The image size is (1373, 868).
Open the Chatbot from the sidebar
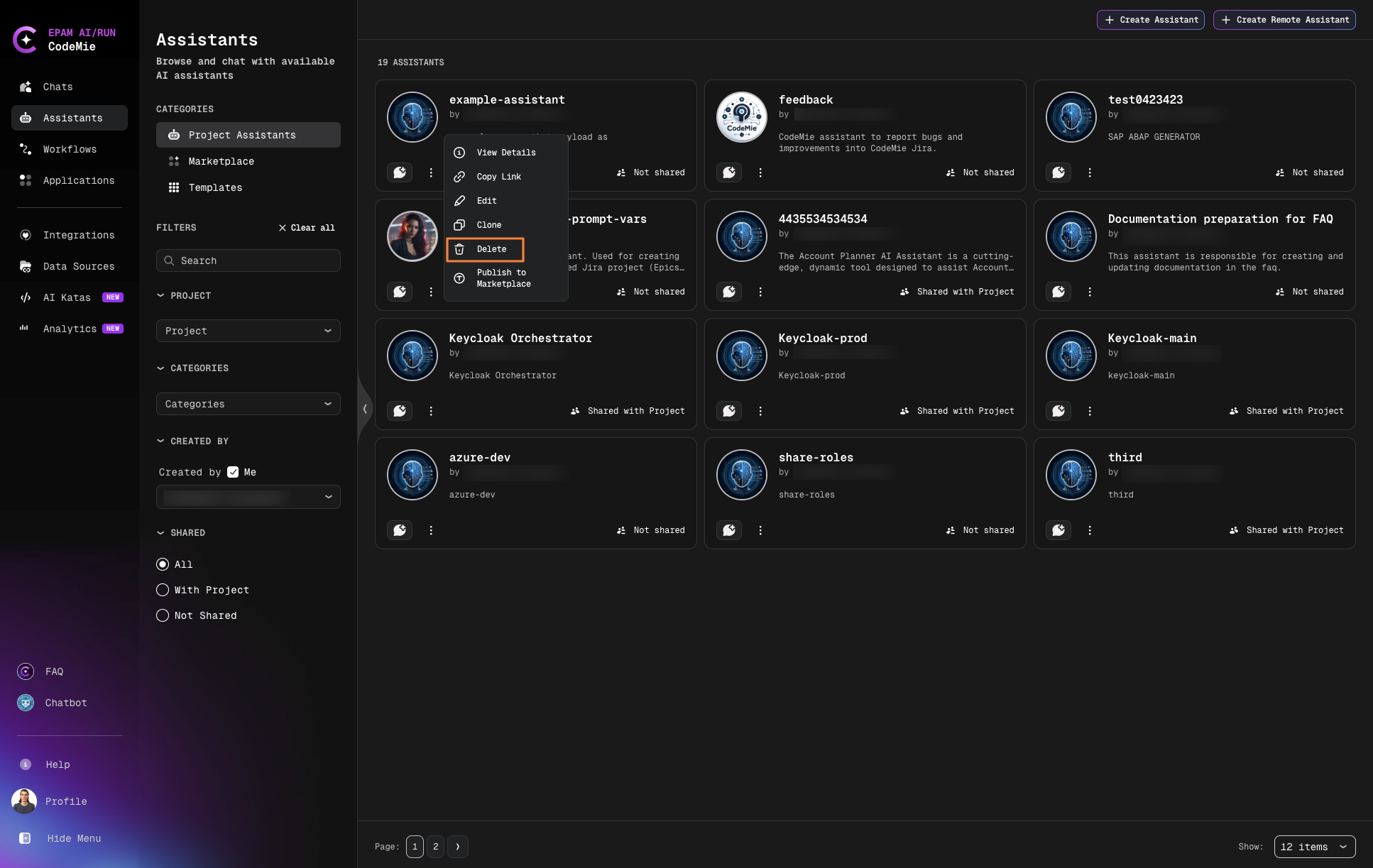coord(65,703)
